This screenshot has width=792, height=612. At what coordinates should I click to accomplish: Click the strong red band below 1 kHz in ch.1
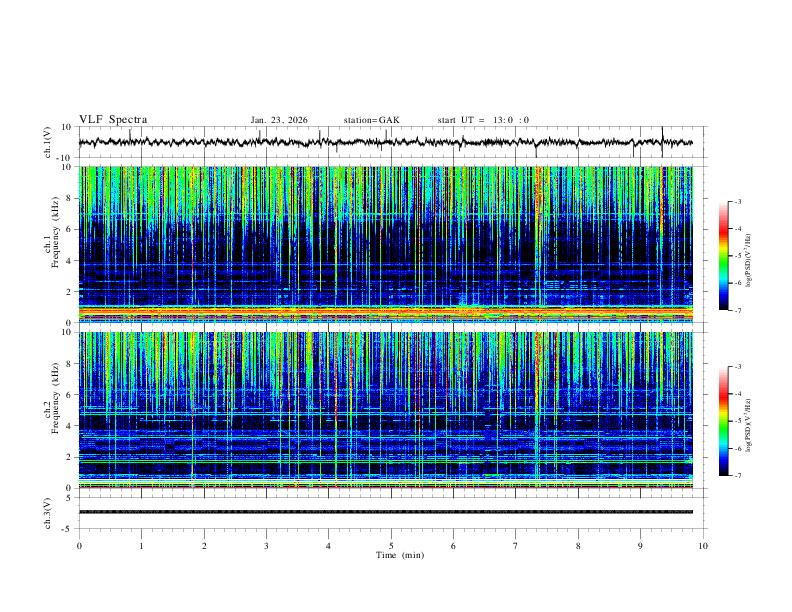[x=385, y=312]
